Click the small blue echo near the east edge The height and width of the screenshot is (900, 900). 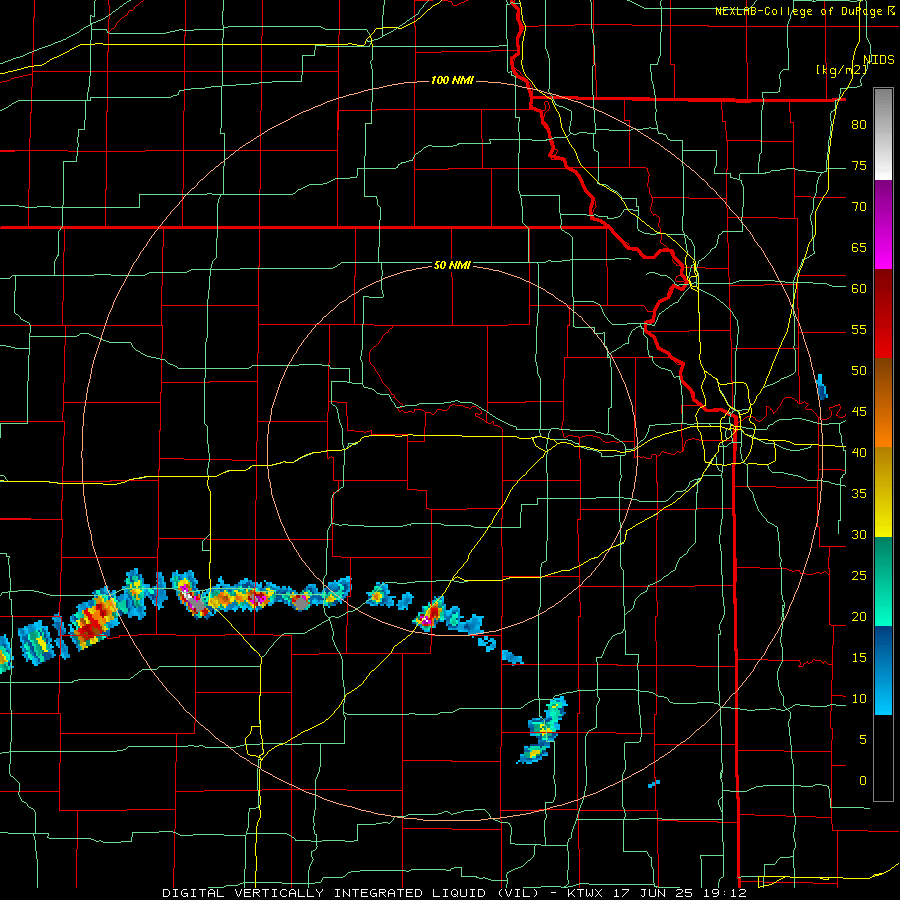(x=822, y=387)
